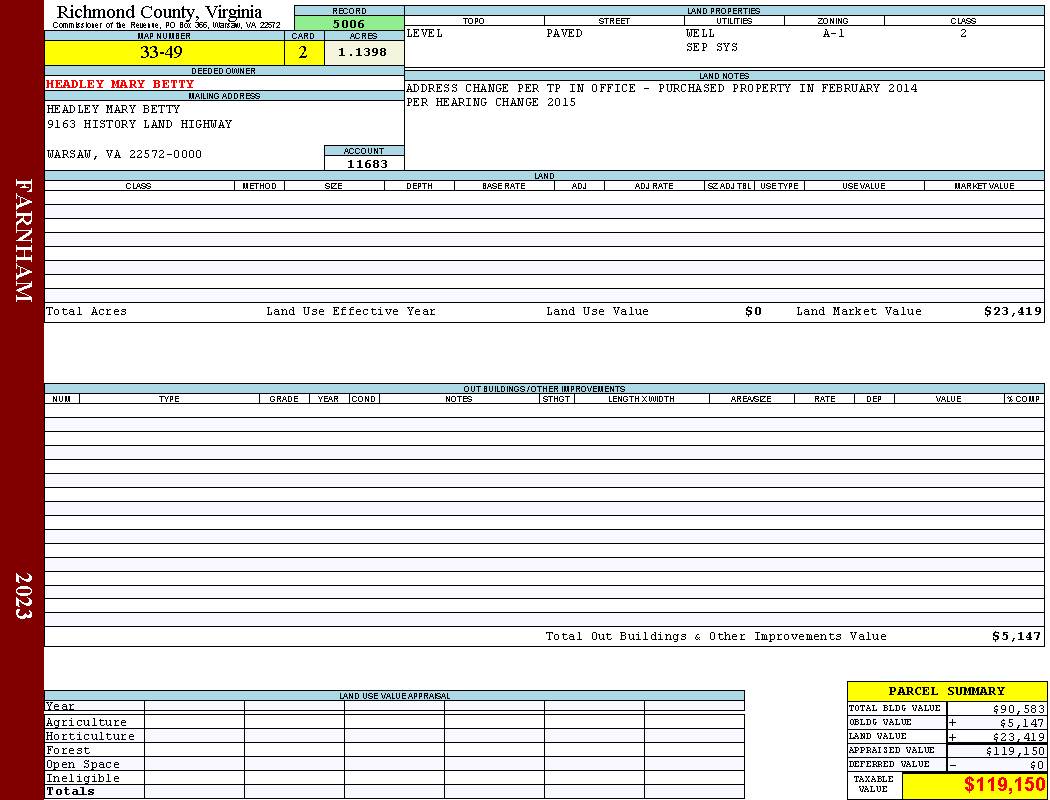Click the PARCEL SUMMARY header
This screenshot has height=800, width=1050.
tap(947, 691)
